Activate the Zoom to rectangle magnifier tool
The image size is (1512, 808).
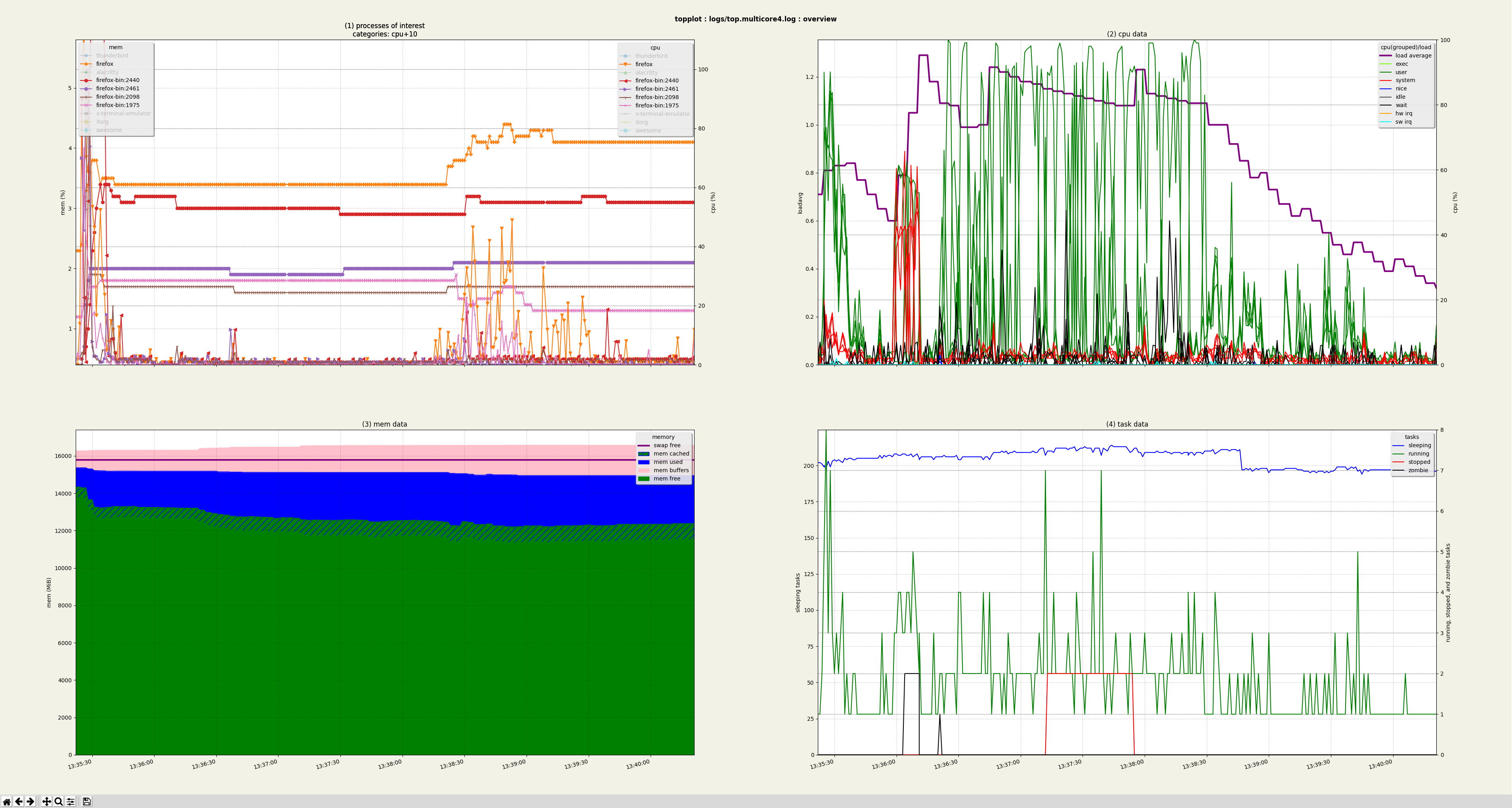pyautogui.click(x=58, y=802)
